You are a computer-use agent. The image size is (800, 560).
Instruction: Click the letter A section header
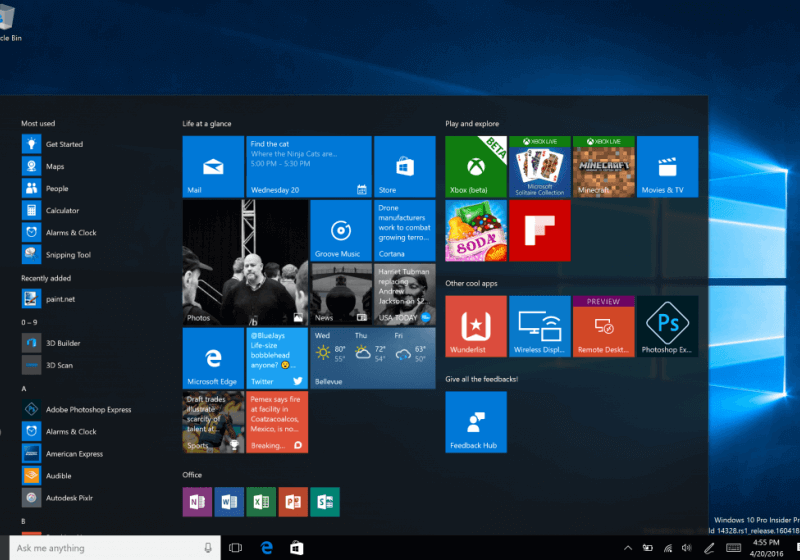pos(23,389)
